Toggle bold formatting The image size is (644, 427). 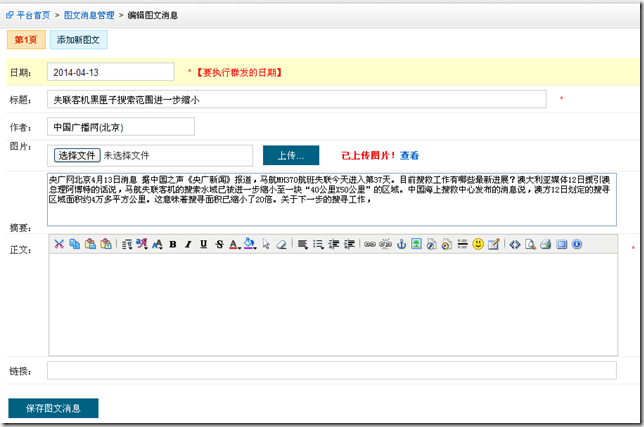(x=173, y=244)
